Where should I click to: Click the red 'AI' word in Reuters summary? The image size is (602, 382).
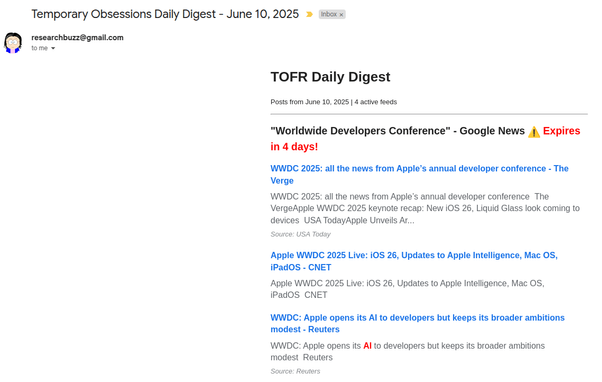(x=367, y=346)
